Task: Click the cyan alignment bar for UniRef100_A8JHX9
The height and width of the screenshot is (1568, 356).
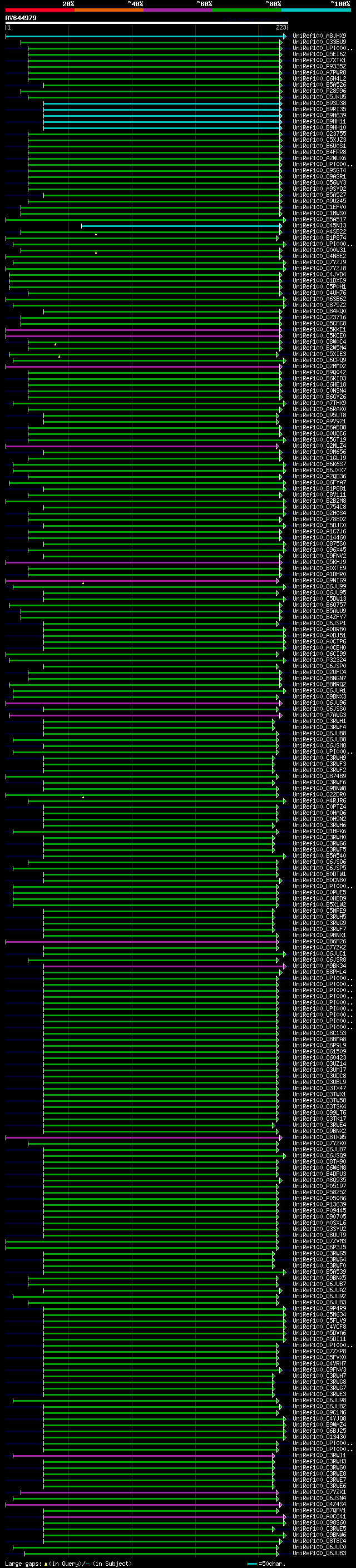Action: point(145,37)
